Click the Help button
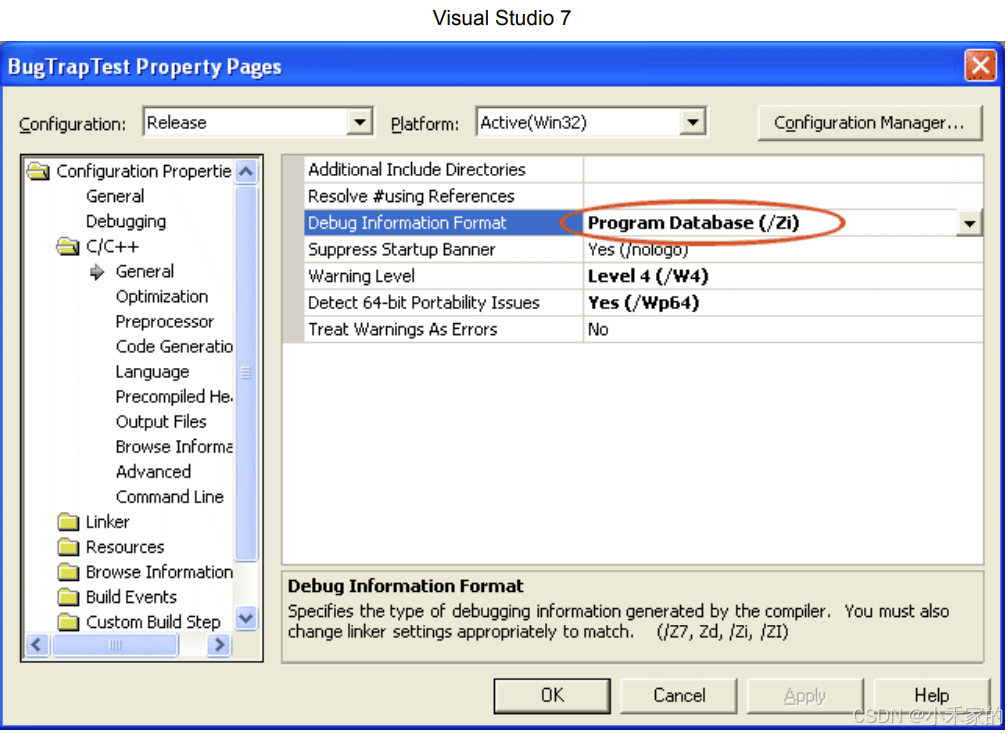 pos(932,695)
